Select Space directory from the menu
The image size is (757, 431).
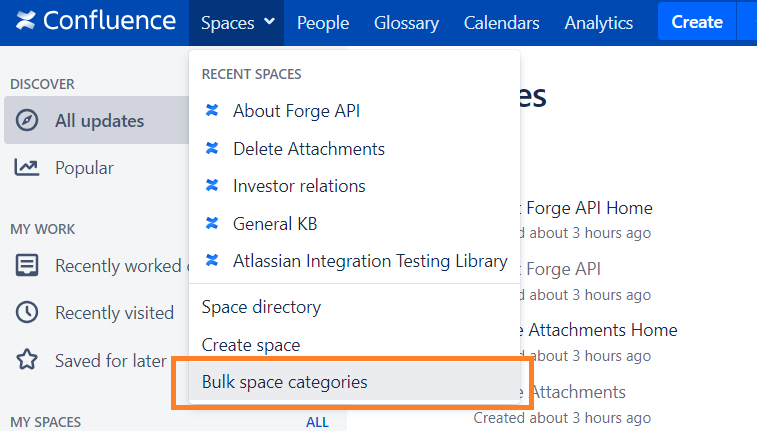[261, 307]
